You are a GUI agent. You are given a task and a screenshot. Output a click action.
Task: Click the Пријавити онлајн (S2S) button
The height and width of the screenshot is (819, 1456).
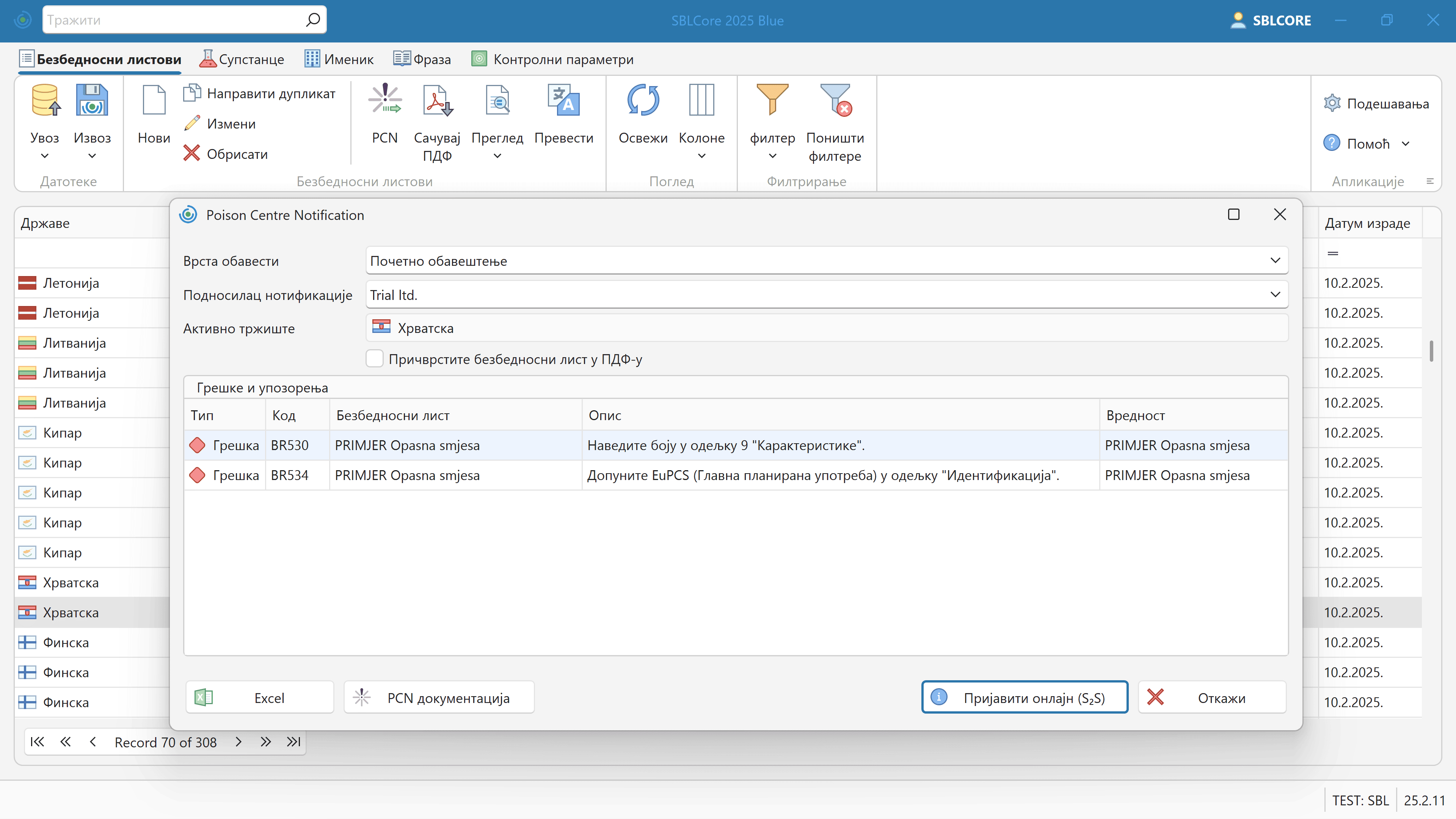[x=1024, y=698]
